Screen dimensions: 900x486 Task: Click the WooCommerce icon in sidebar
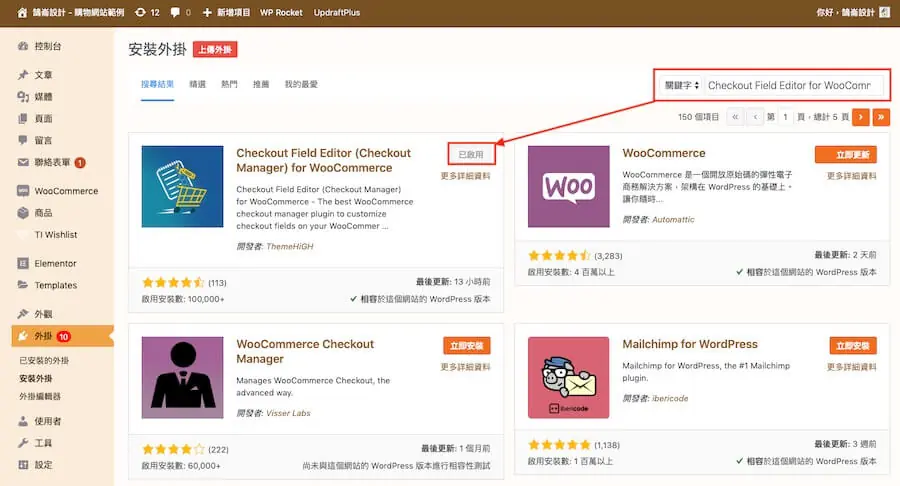pyautogui.click(x=23, y=191)
